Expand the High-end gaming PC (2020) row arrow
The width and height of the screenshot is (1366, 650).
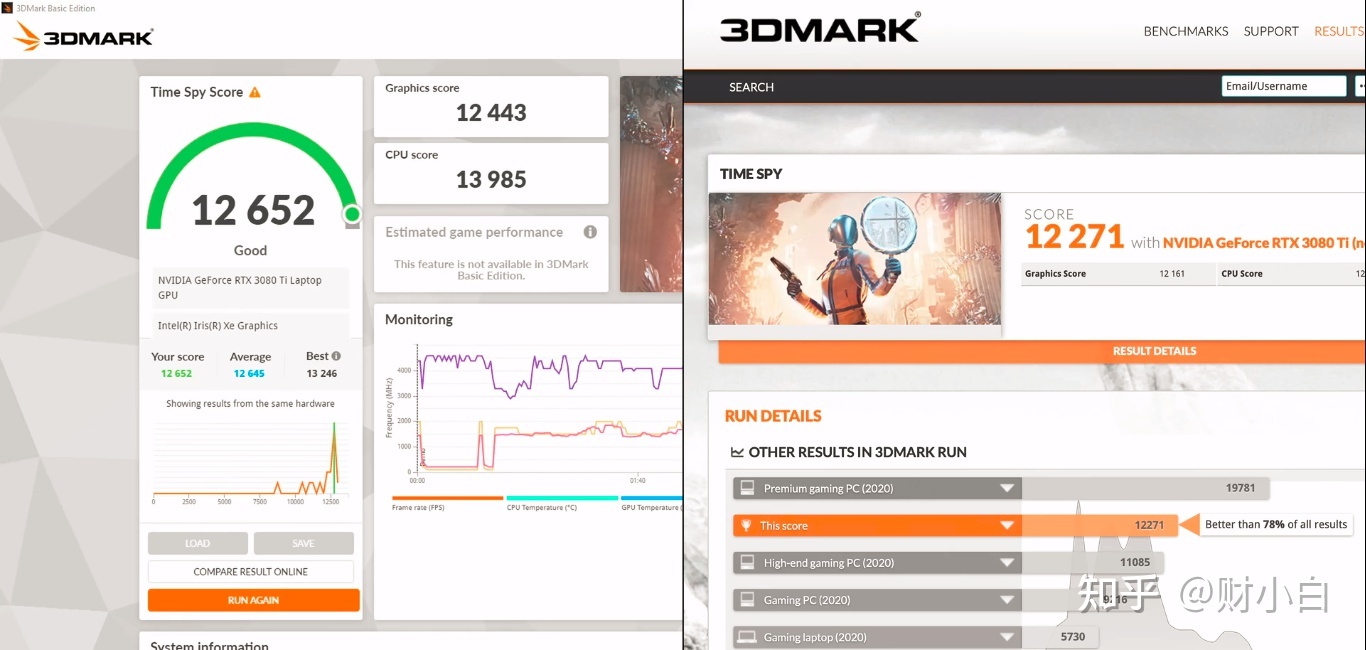coord(1007,563)
